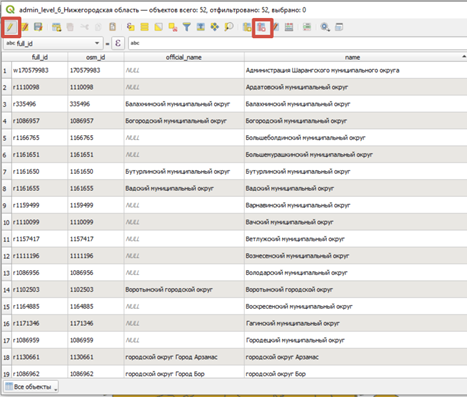Toggle editing mode with the pencil icon
The image size is (467, 397).
(x=11, y=27)
